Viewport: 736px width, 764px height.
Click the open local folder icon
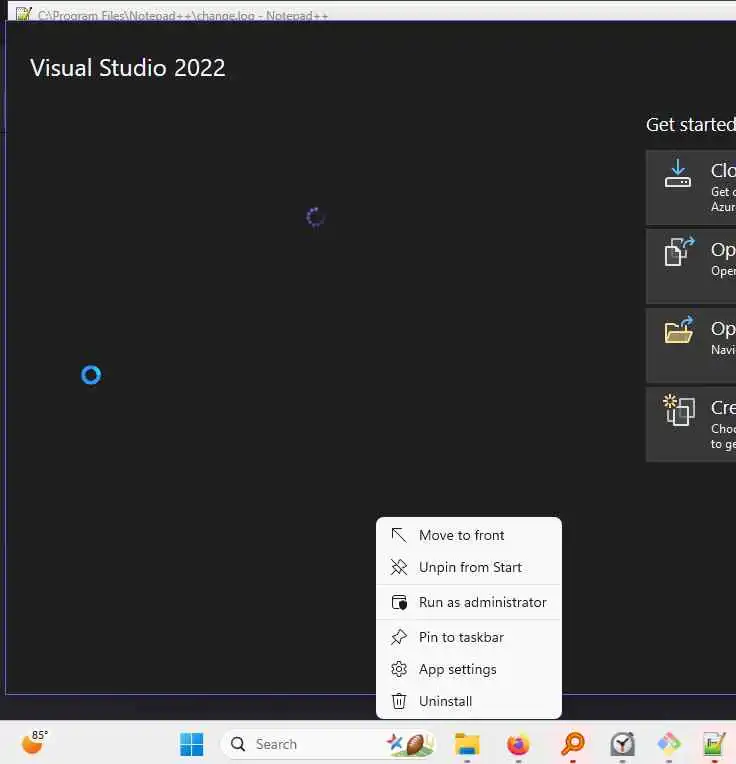tap(679, 330)
